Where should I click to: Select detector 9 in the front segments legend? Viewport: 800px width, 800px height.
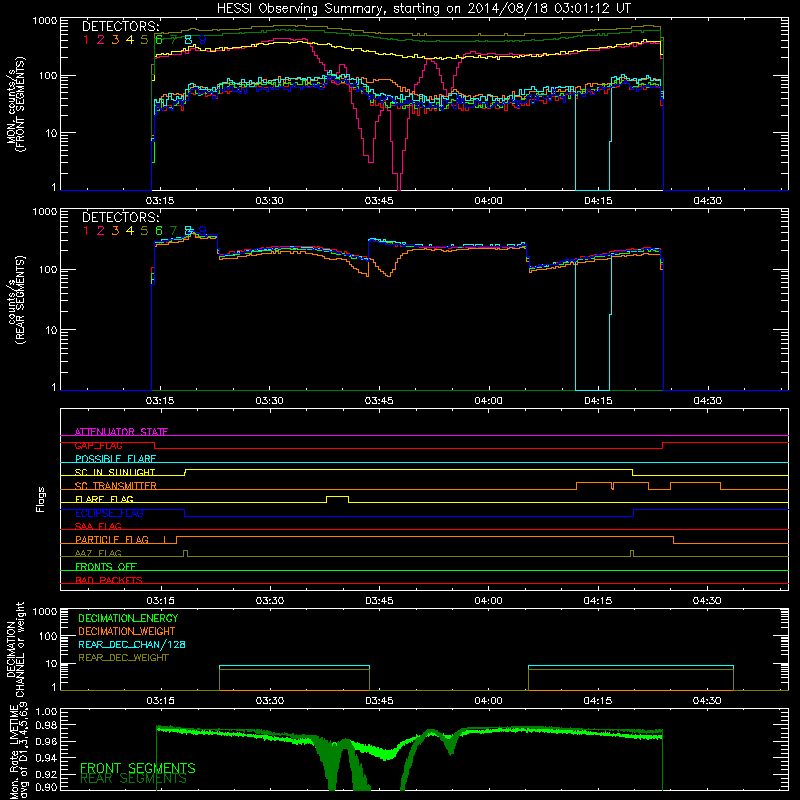[x=203, y=40]
